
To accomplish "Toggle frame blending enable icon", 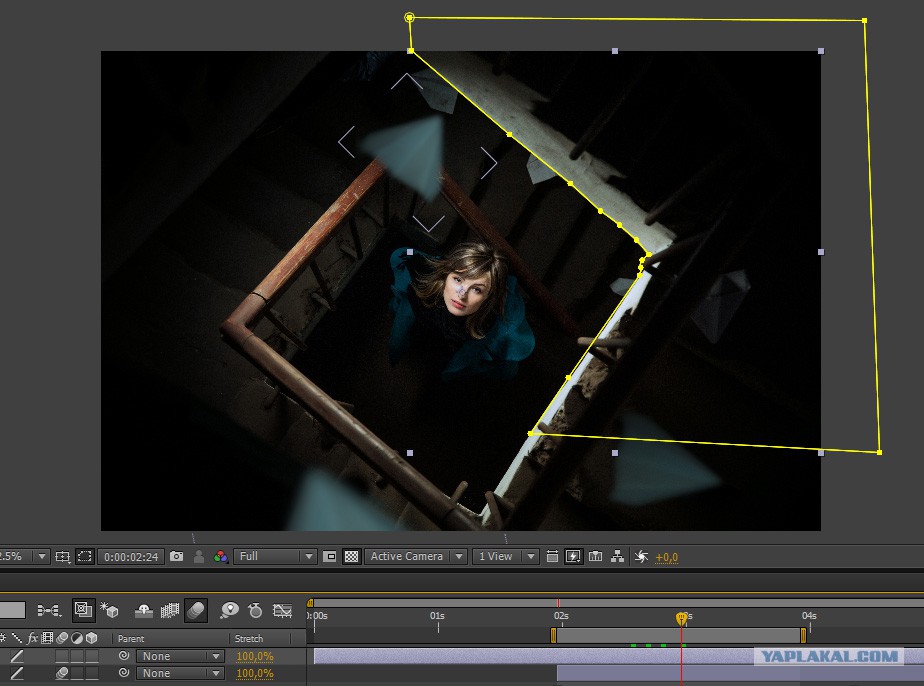I will coord(170,611).
